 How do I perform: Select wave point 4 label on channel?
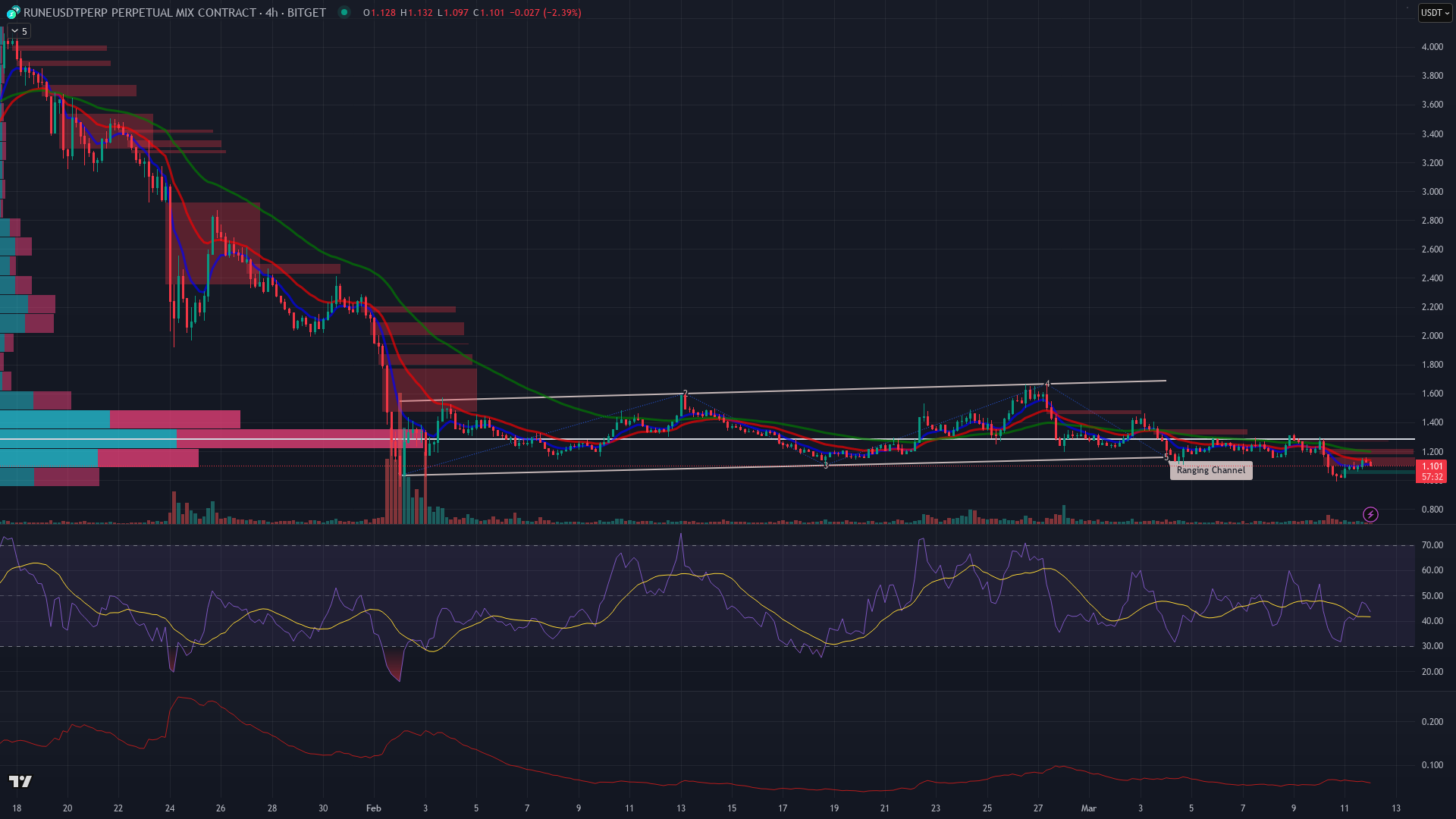pos(1047,384)
